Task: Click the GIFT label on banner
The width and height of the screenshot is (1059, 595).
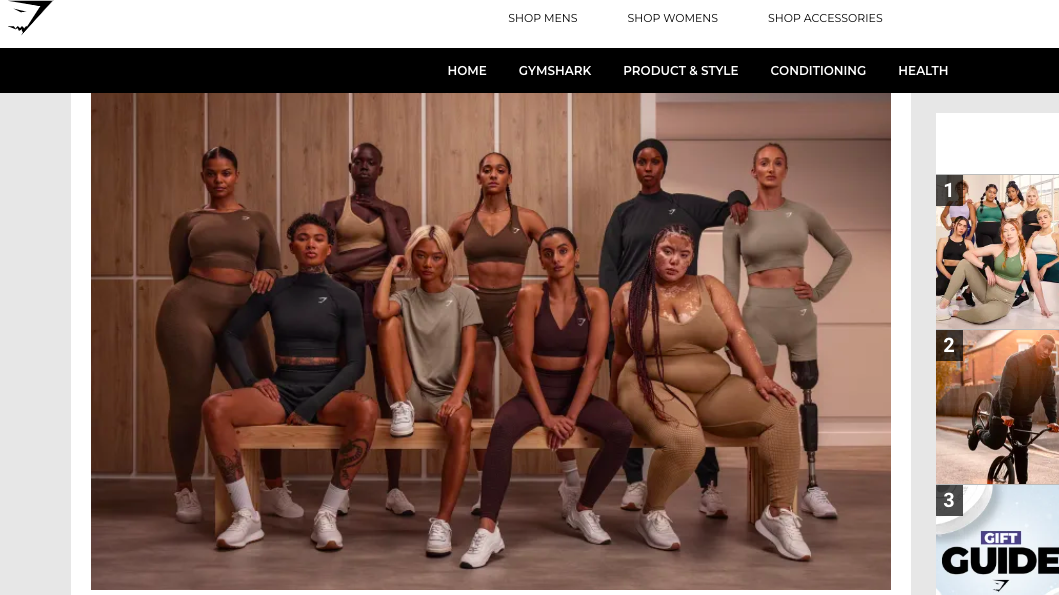Action: click(x=1001, y=538)
